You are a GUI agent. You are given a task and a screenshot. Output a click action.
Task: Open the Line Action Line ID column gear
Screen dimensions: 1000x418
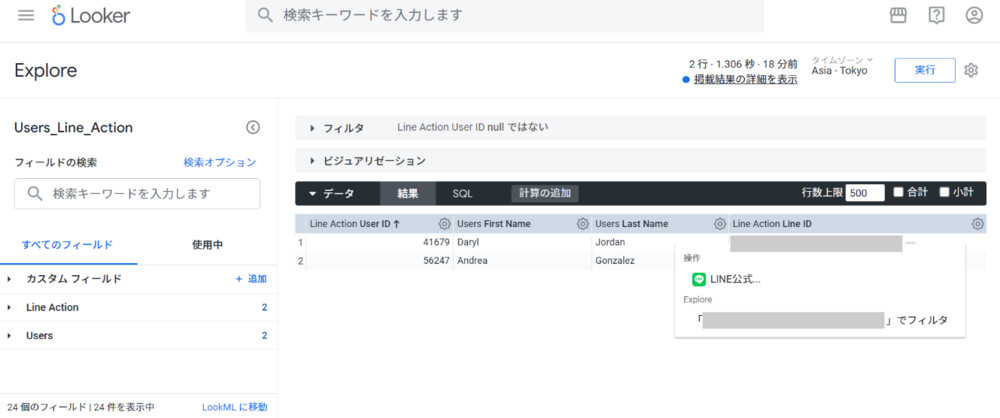coord(978,224)
